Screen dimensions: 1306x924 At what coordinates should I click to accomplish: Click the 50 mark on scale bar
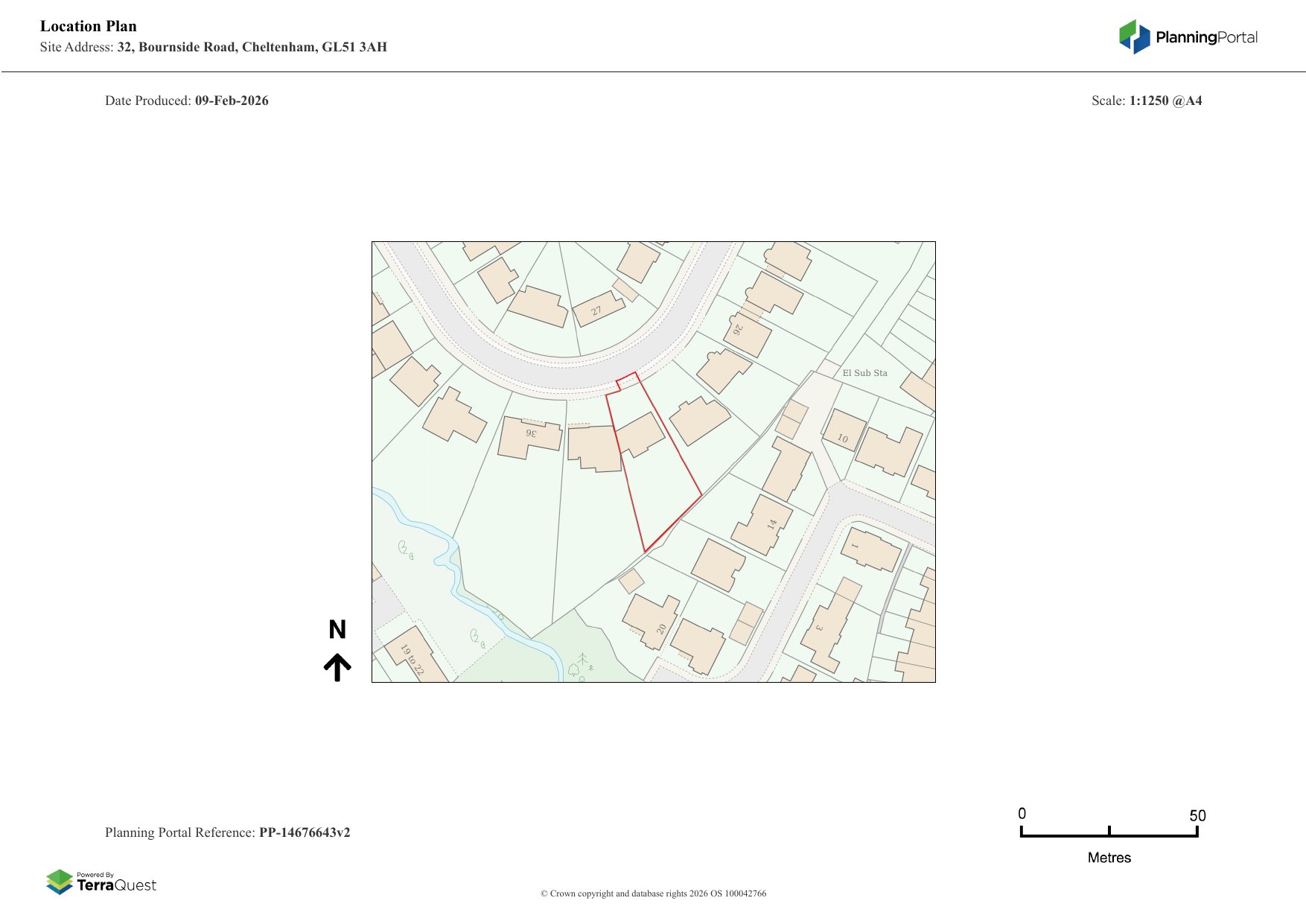1197,816
